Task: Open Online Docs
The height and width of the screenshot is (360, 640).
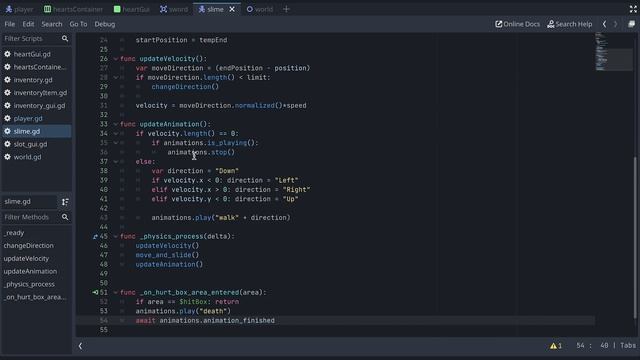Action: tap(518, 24)
